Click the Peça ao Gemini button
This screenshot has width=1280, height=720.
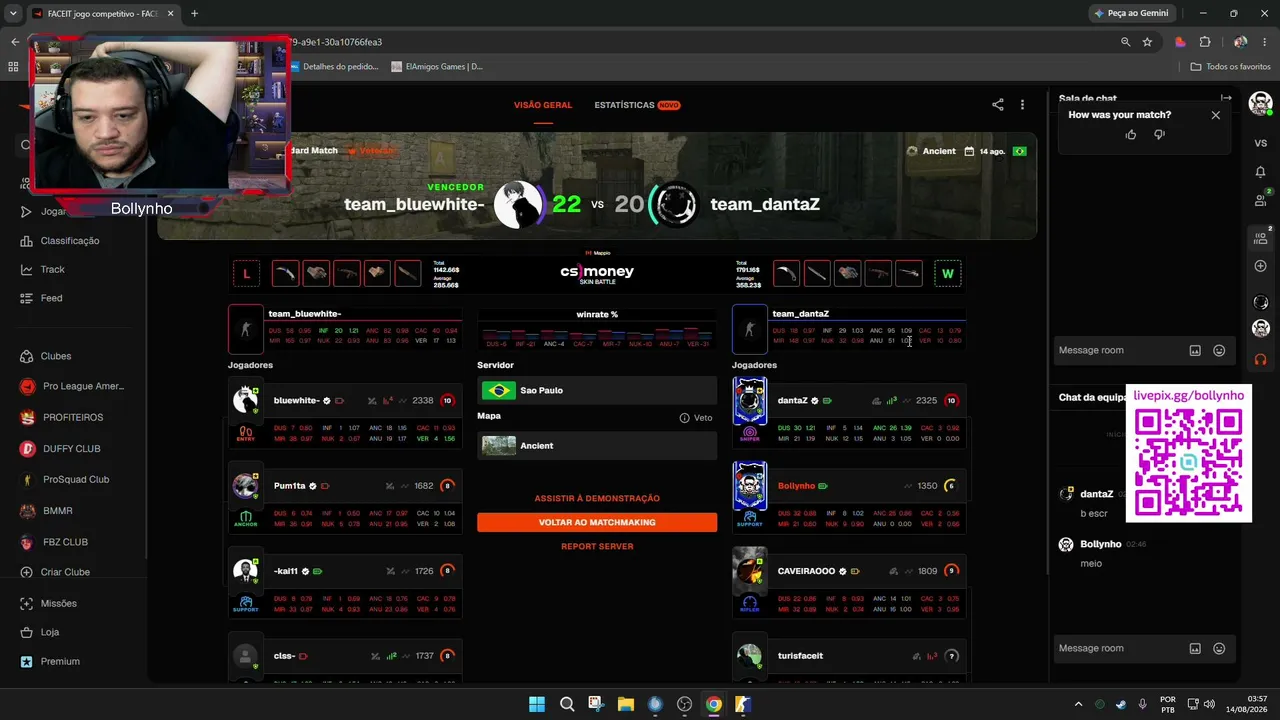(1131, 14)
